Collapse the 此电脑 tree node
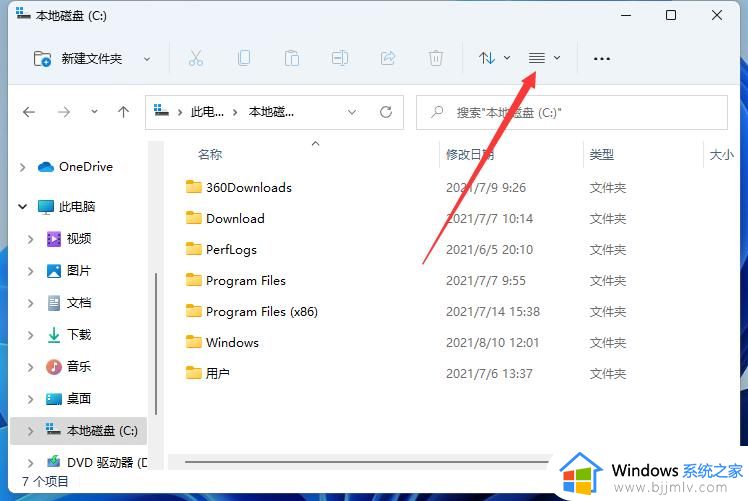The height and width of the screenshot is (501, 748). pyautogui.click(x=22, y=207)
